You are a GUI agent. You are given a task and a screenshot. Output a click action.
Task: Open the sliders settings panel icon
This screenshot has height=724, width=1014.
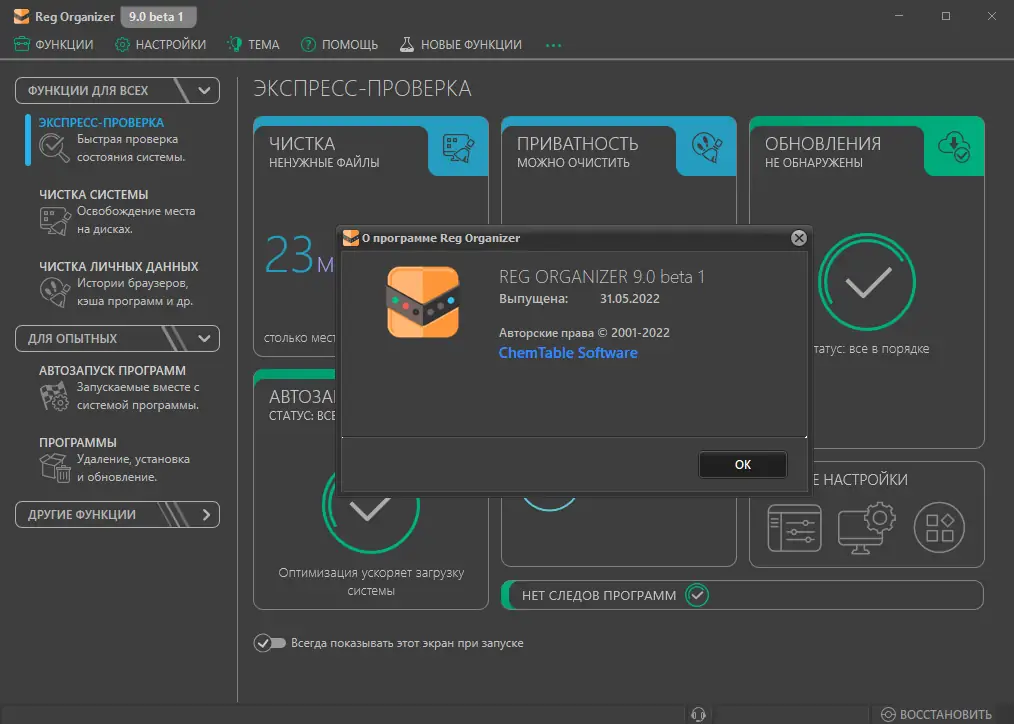[x=795, y=528]
